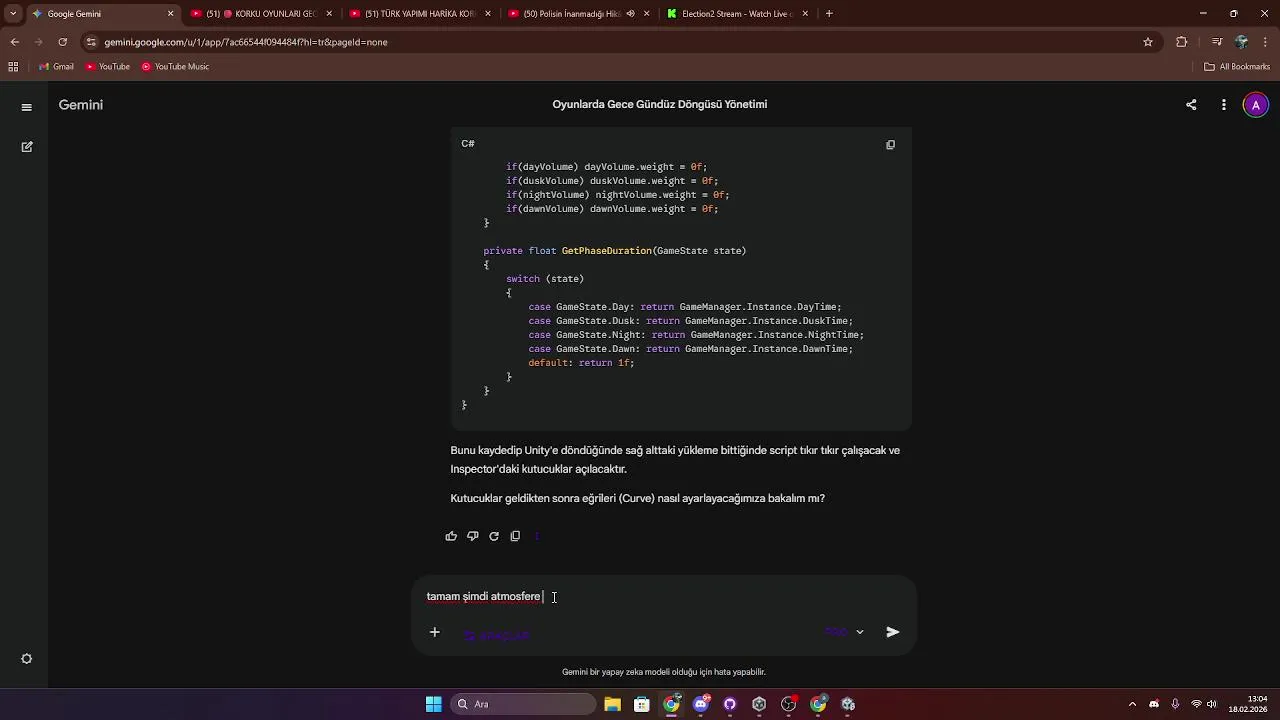The height and width of the screenshot is (720, 1280).
Task: Click the address bar URL
Action: [246, 42]
